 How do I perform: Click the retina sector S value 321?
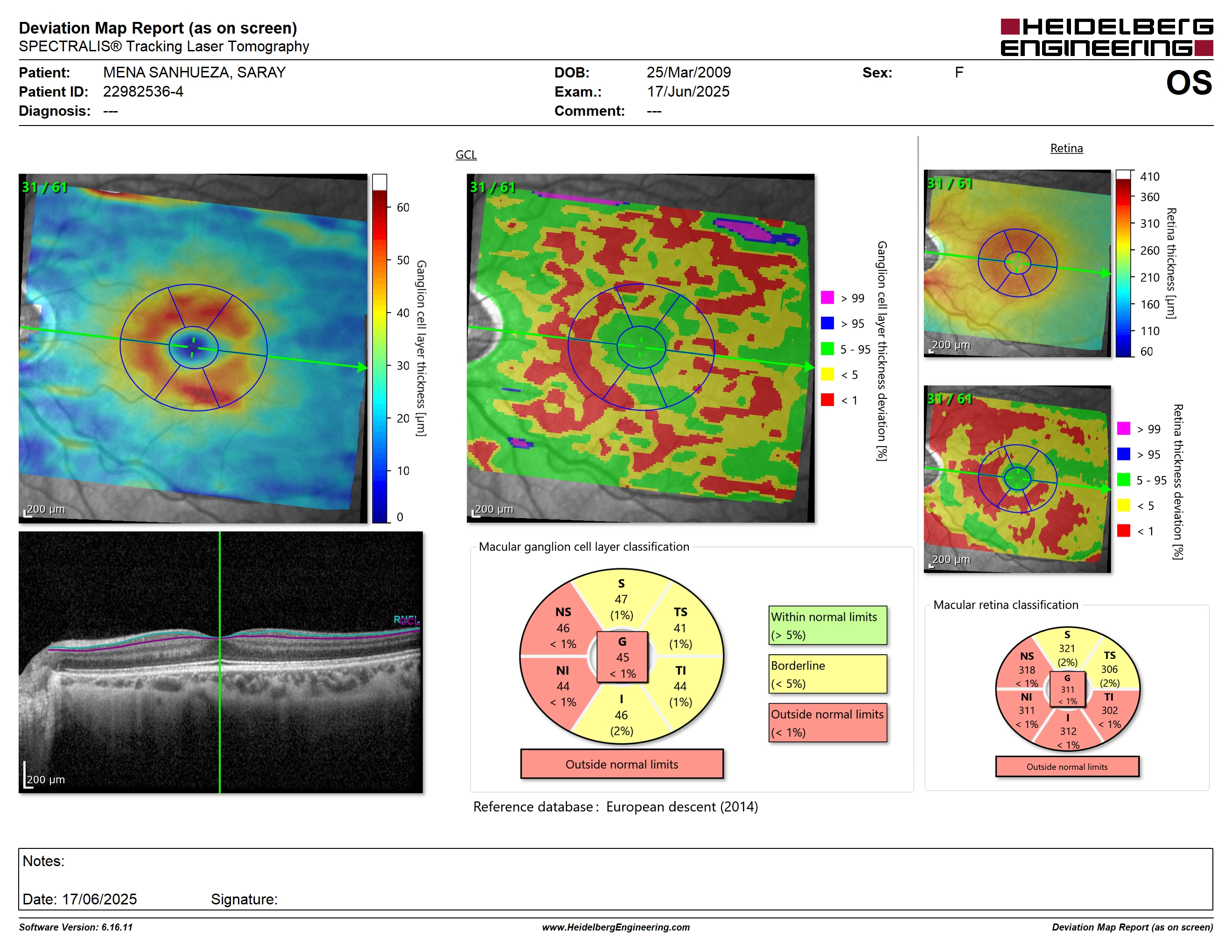pos(1067,649)
